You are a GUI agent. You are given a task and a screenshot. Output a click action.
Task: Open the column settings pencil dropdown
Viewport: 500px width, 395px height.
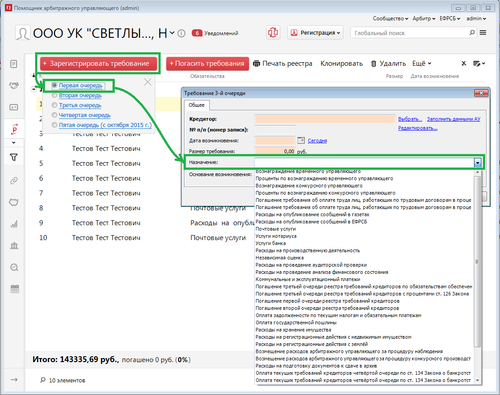click(x=479, y=63)
